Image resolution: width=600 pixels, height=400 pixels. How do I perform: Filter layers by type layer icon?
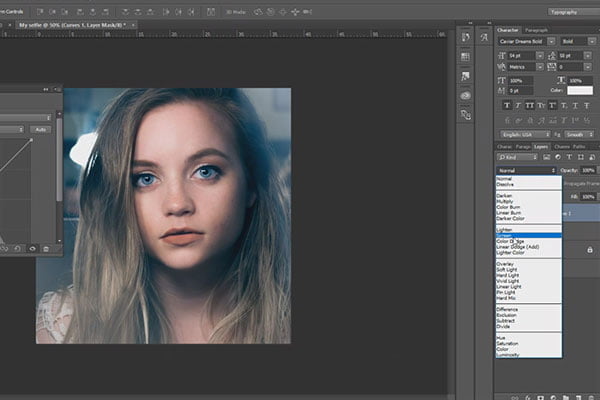pos(569,157)
